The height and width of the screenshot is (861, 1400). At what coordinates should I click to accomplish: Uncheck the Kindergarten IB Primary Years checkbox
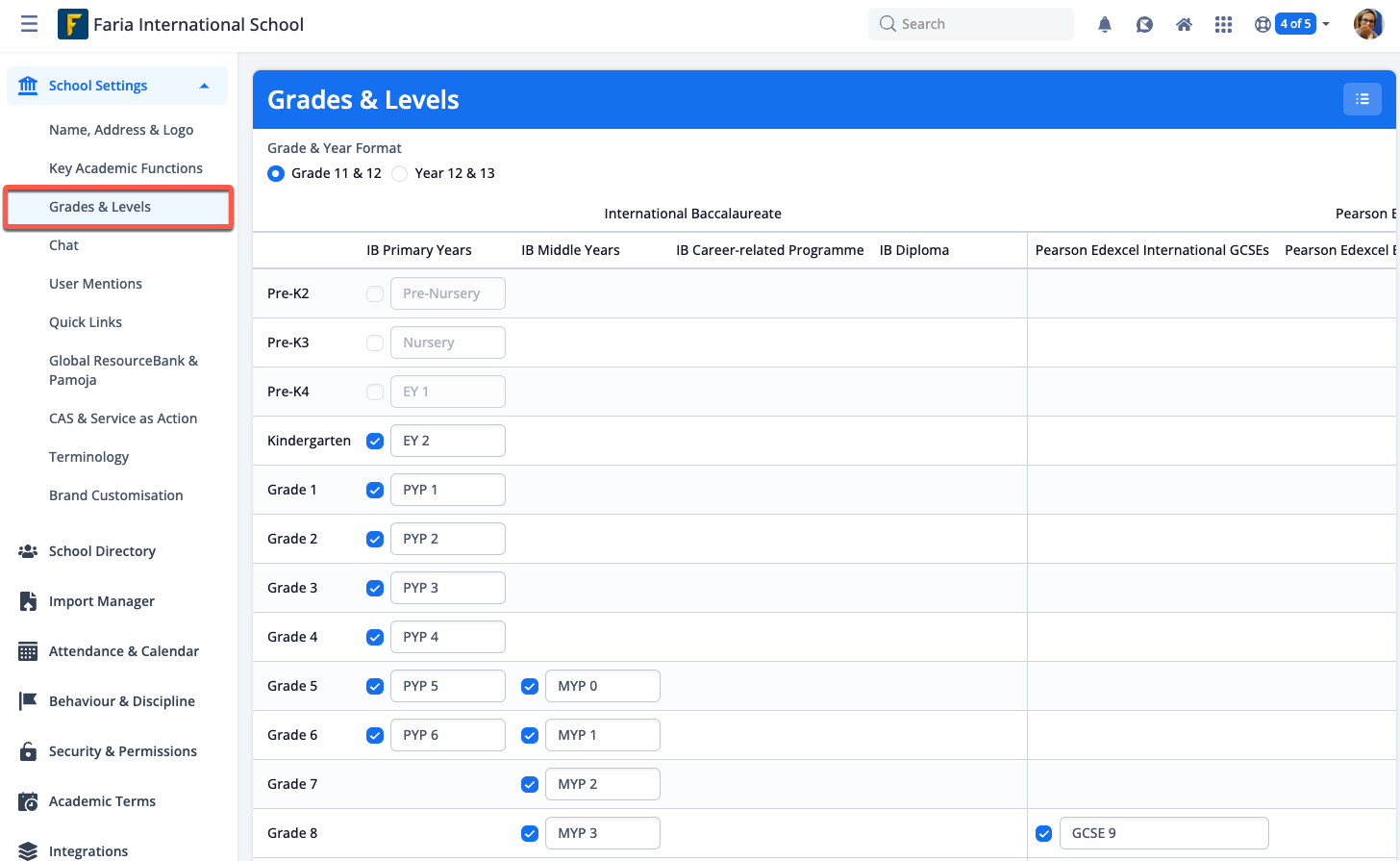pyautogui.click(x=375, y=441)
